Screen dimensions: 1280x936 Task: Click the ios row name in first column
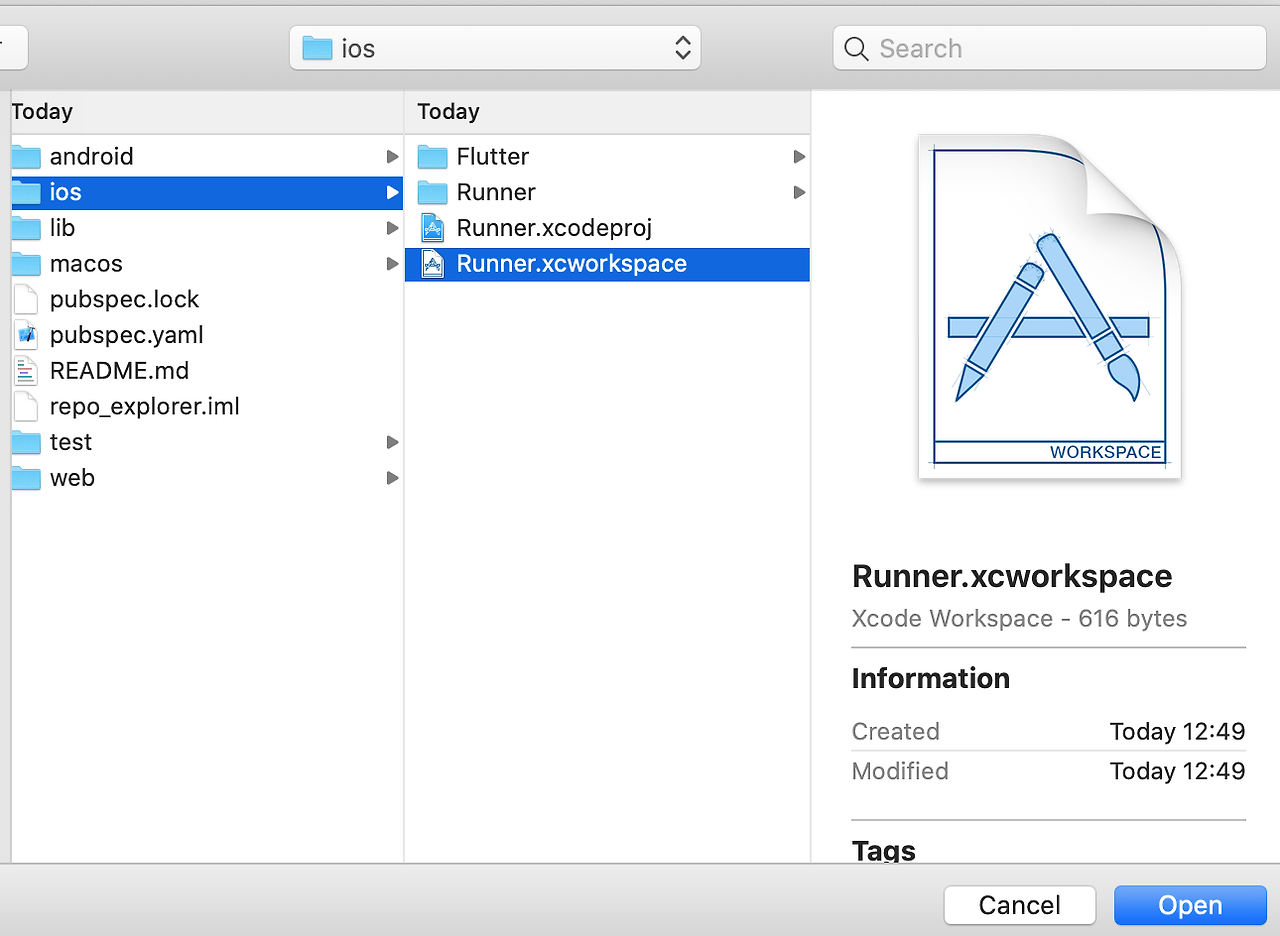coord(66,193)
